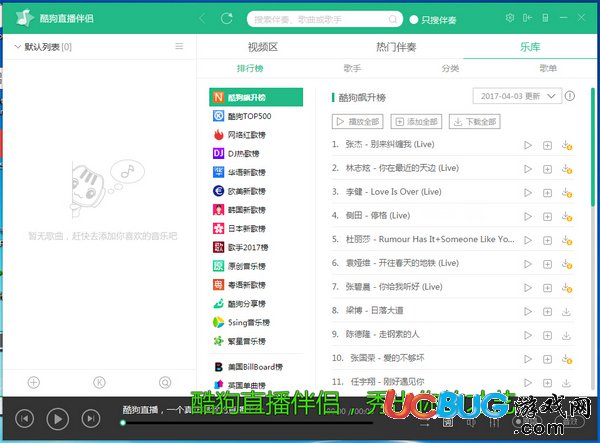This screenshot has height=443, width=600.
Task: Select the 韩国新歌榜 chart
Action: (256, 210)
